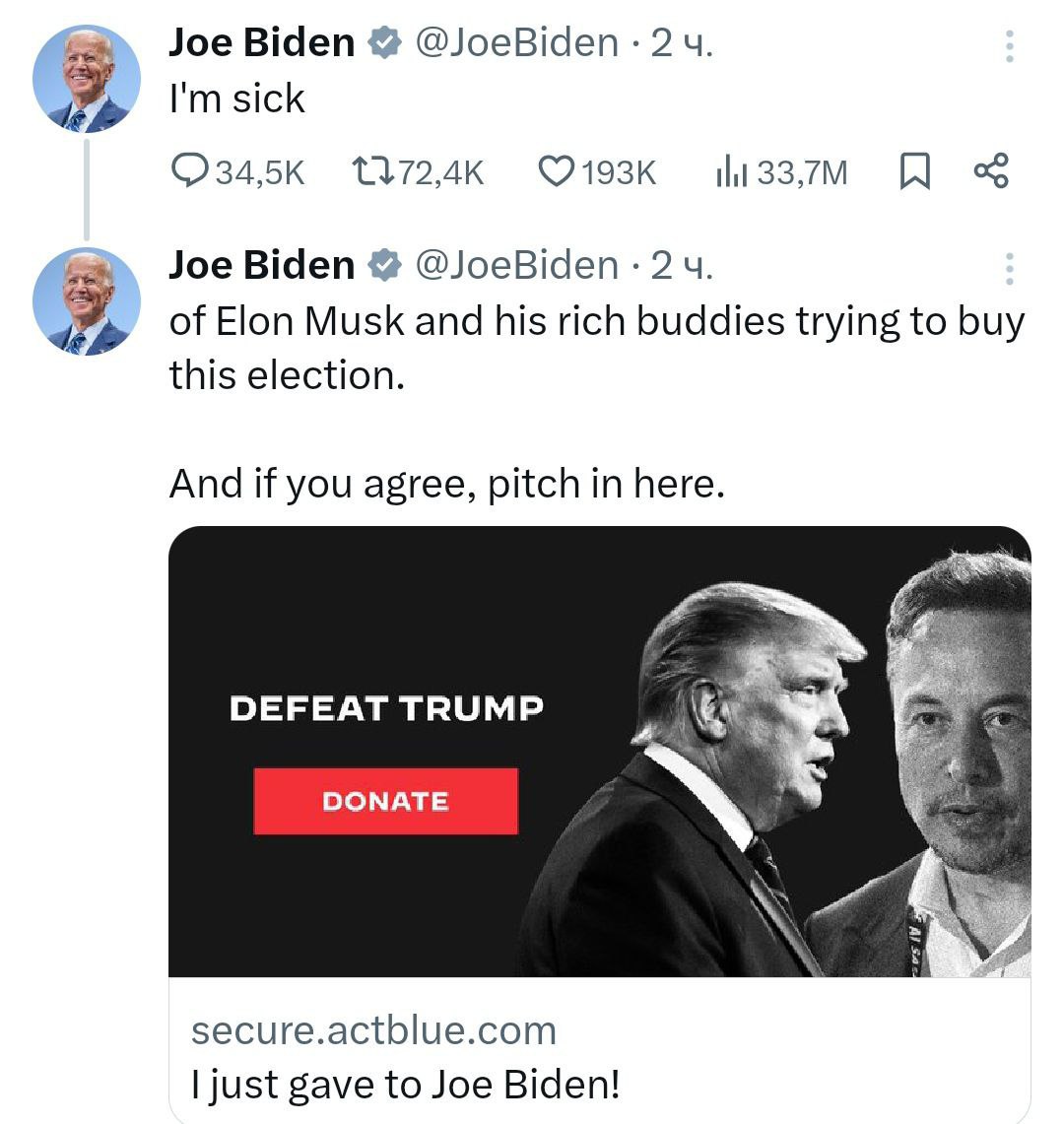Open Joe Biden's avatar on second tweet
The image size is (1064, 1124).
coord(87,300)
